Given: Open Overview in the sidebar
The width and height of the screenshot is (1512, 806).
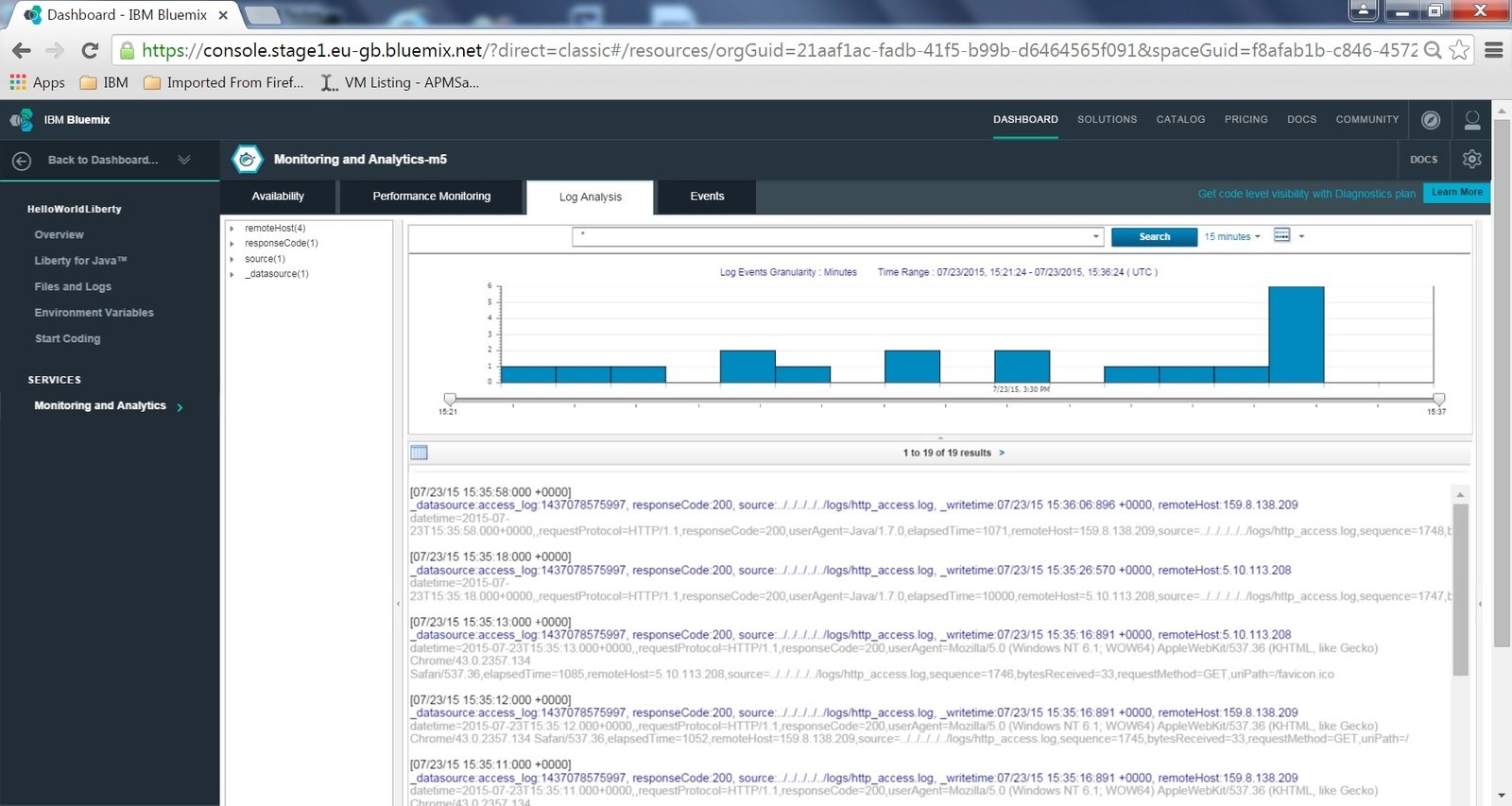Looking at the screenshot, I should (60, 235).
